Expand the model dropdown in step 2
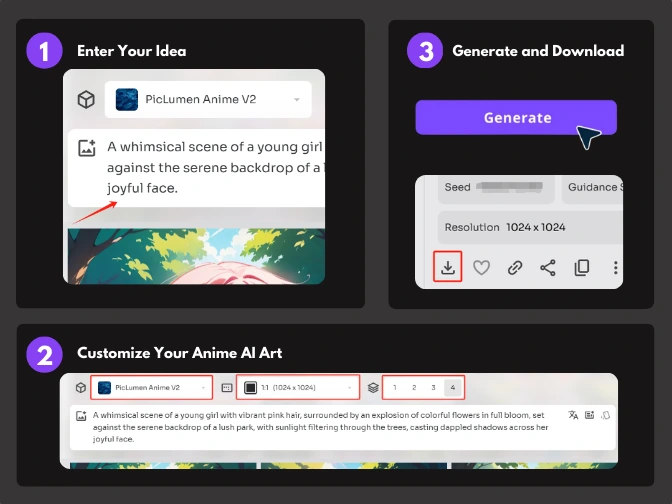The width and height of the screenshot is (672, 504). point(152,387)
